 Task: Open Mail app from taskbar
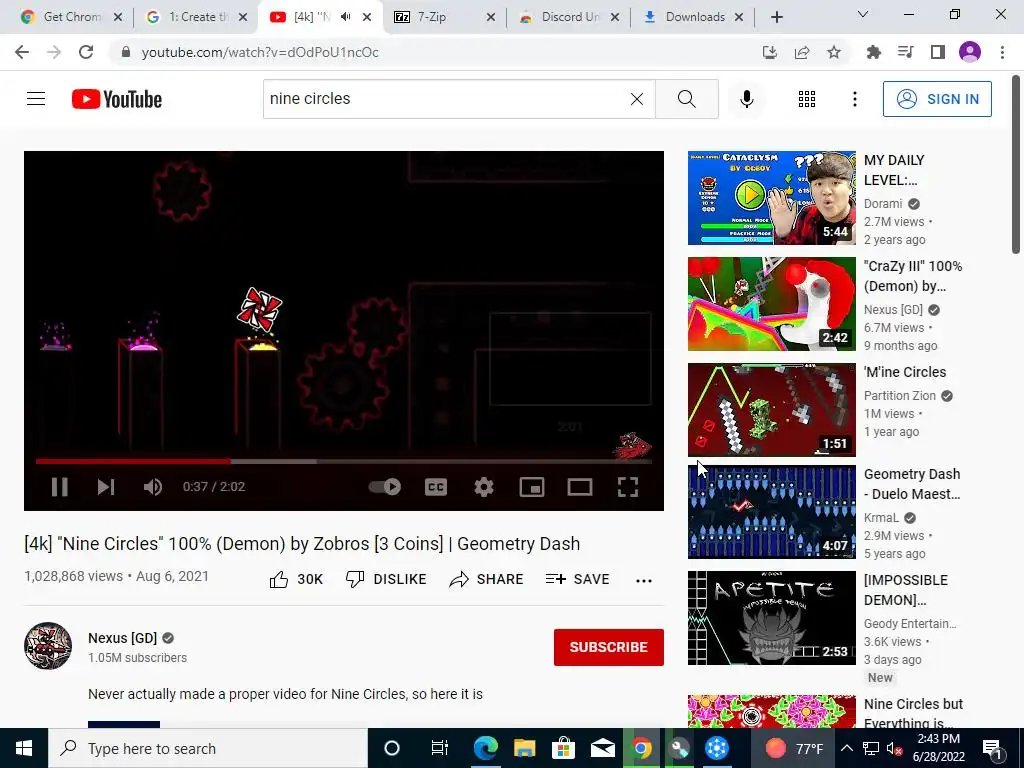[602, 748]
